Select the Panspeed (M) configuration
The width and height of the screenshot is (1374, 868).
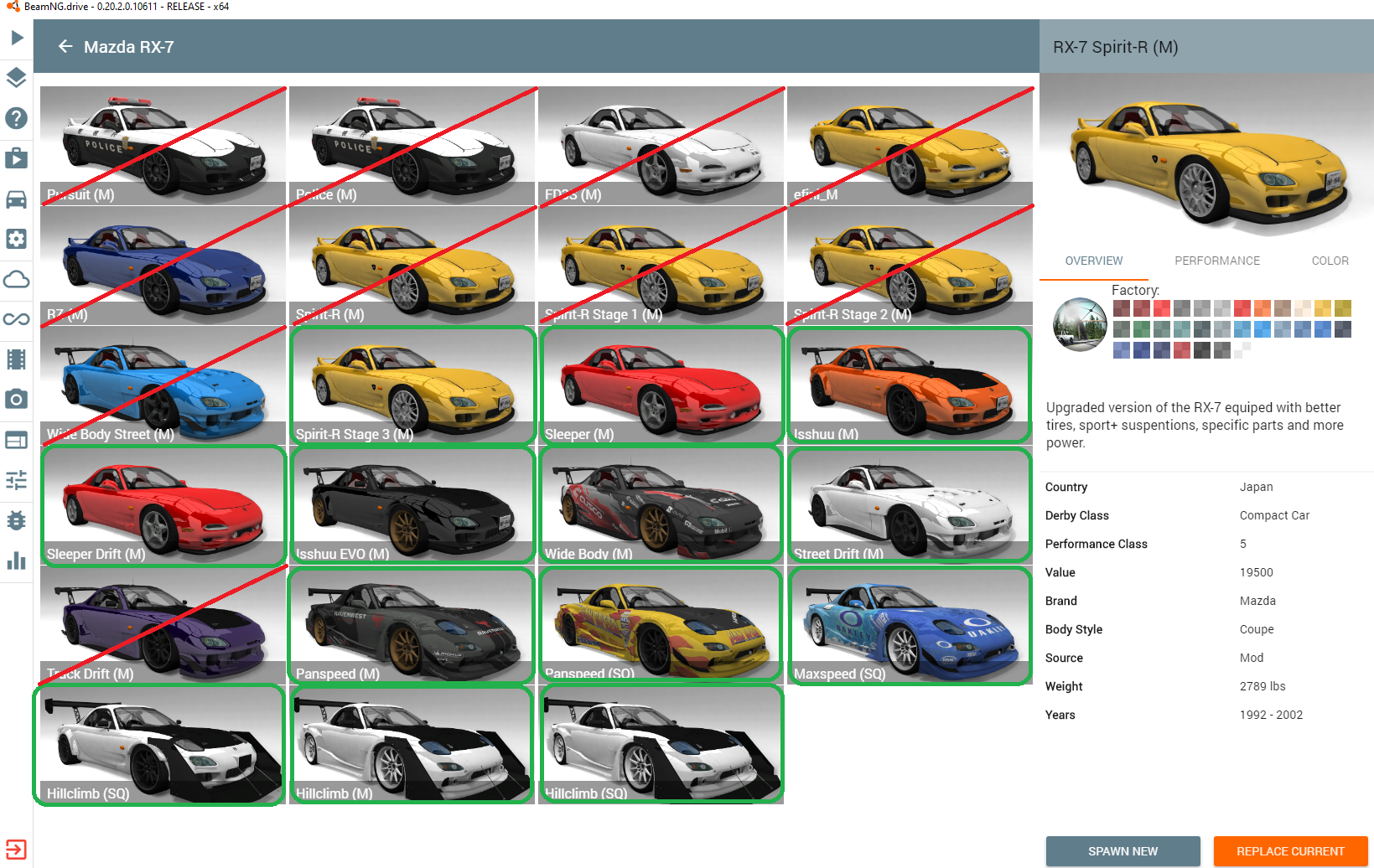(412, 625)
